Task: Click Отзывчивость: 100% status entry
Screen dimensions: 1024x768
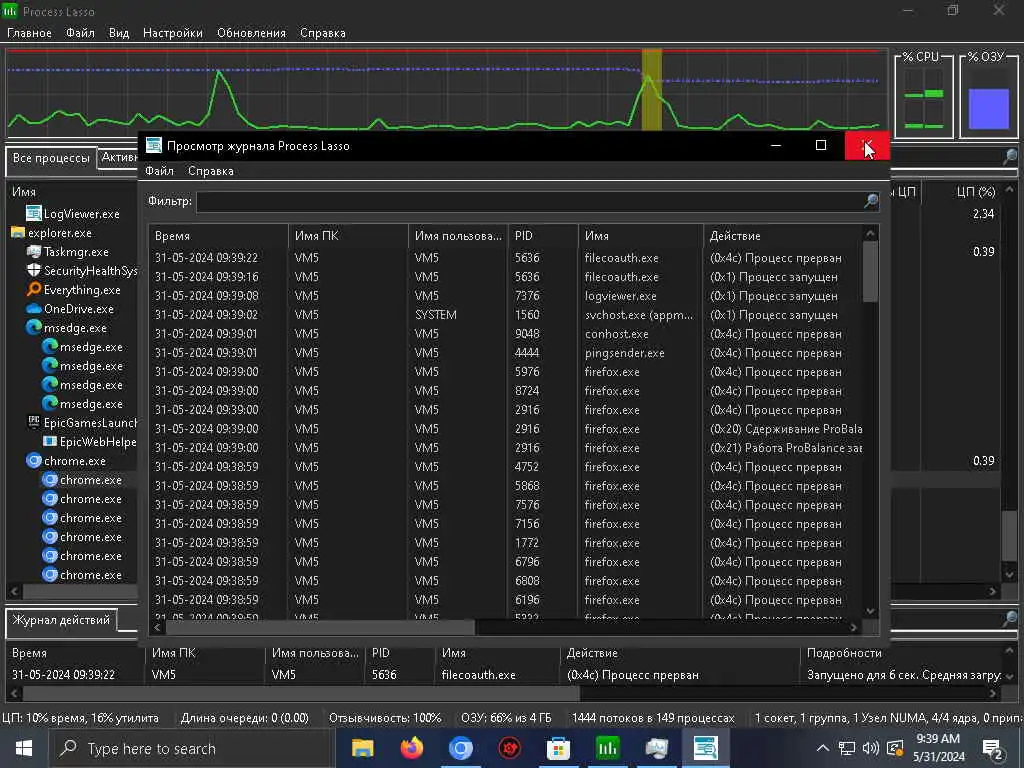Action: 385,718
